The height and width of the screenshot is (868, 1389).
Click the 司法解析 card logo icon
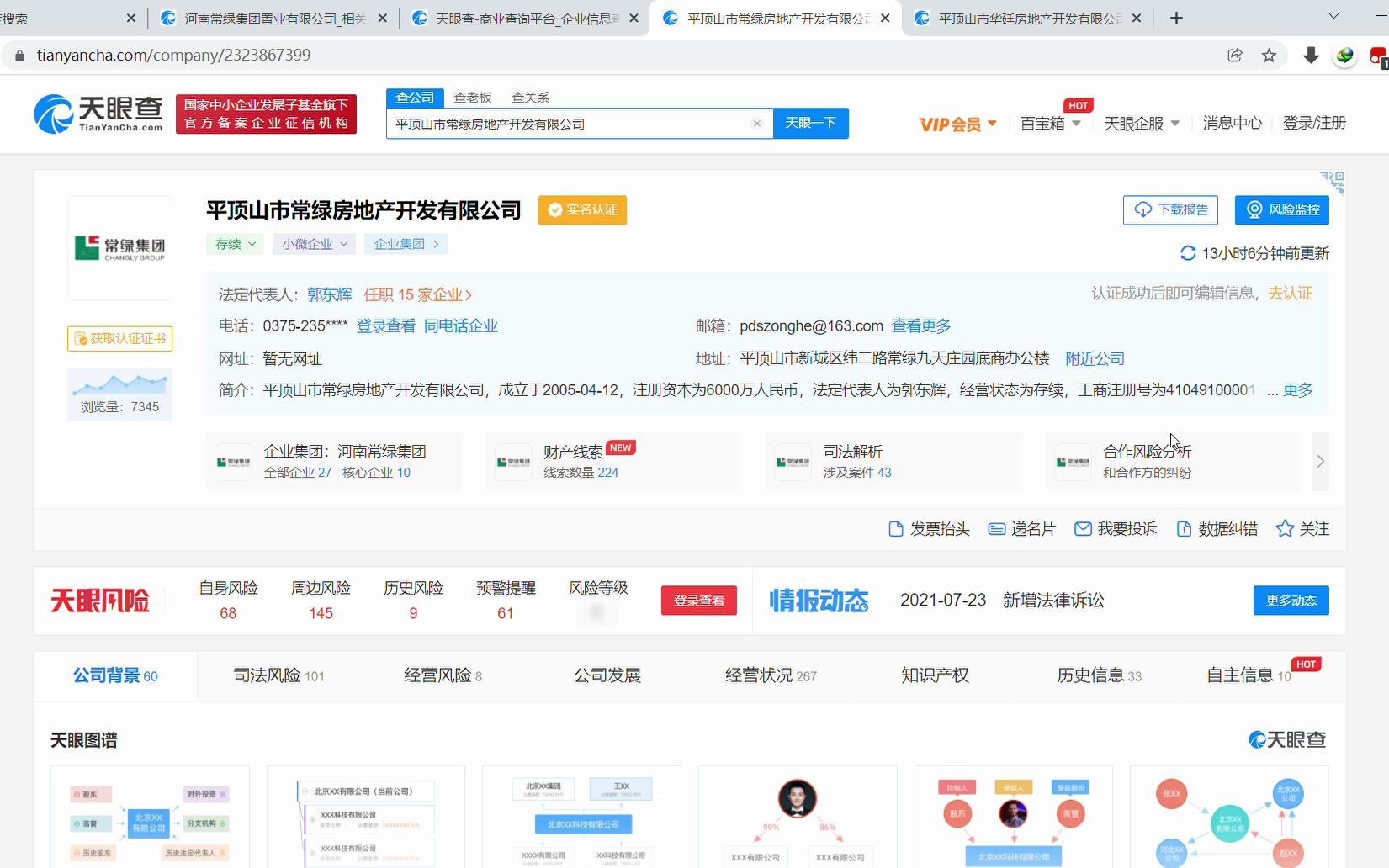[x=793, y=462]
